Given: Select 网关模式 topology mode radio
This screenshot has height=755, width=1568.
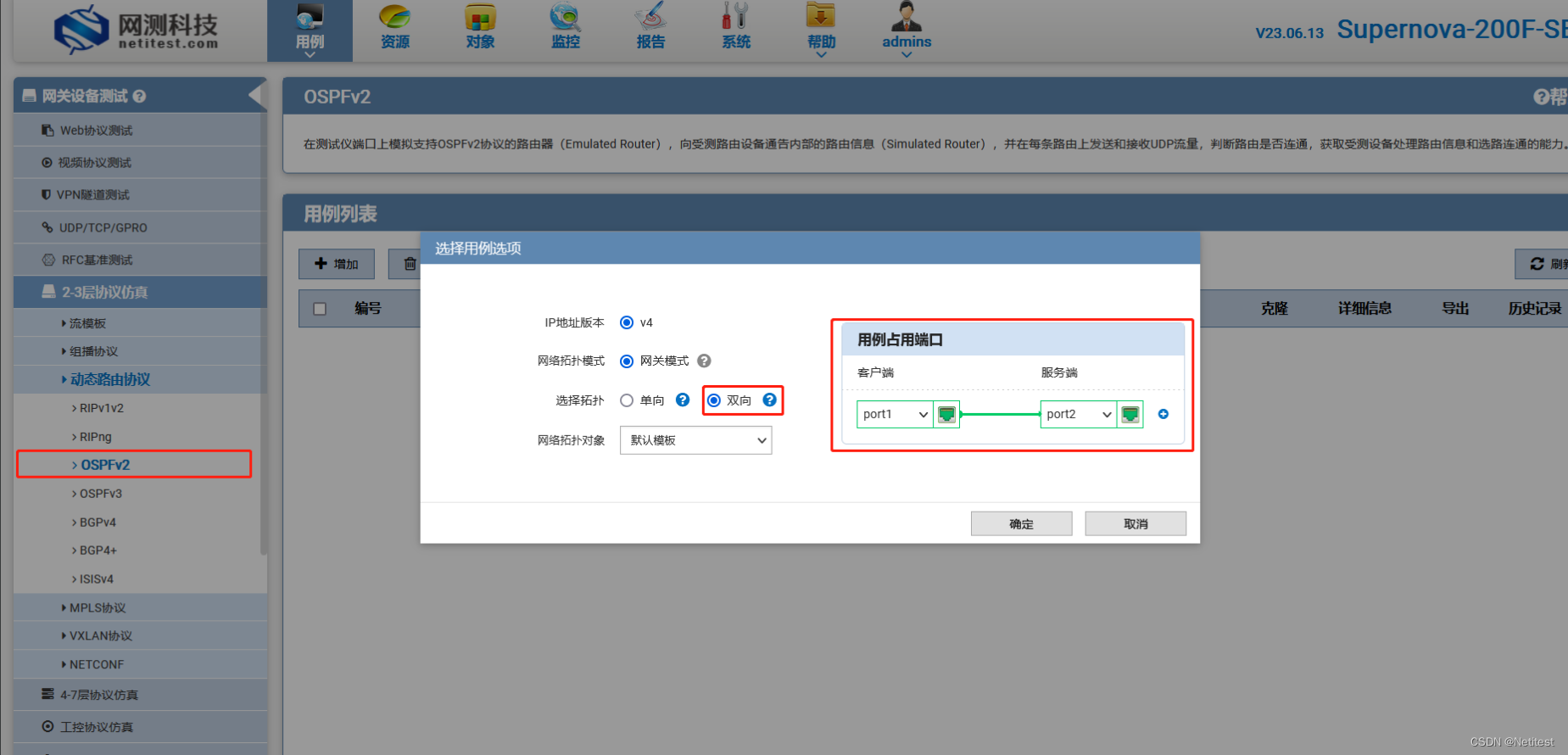Looking at the screenshot, I should click(x=627, y=361).
